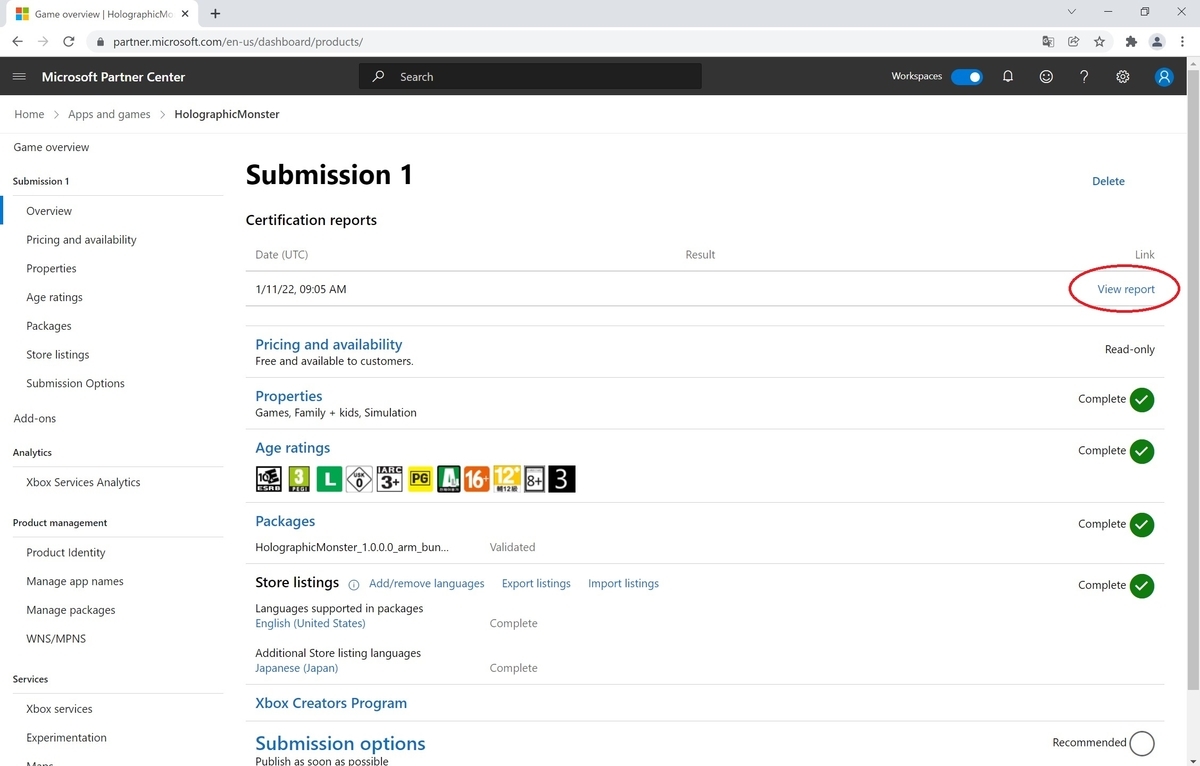Open the Chrome three-dot menu
Viewport: 1200px width, 766px height.
click(x=1183, y=42)
